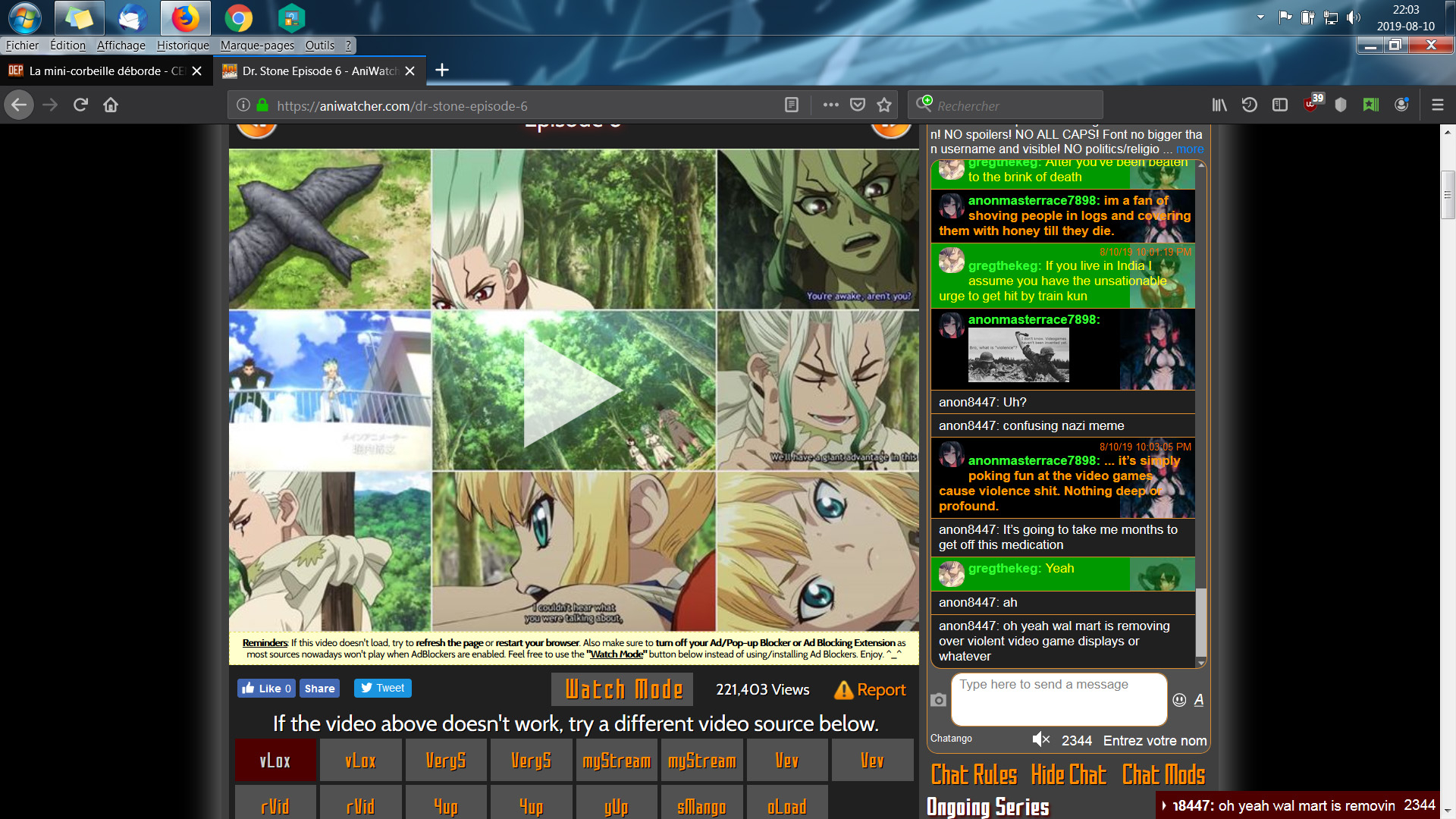The image size is (1456, 819).
Task: Open the Firefox home page icon
Action: pos(111,105)
